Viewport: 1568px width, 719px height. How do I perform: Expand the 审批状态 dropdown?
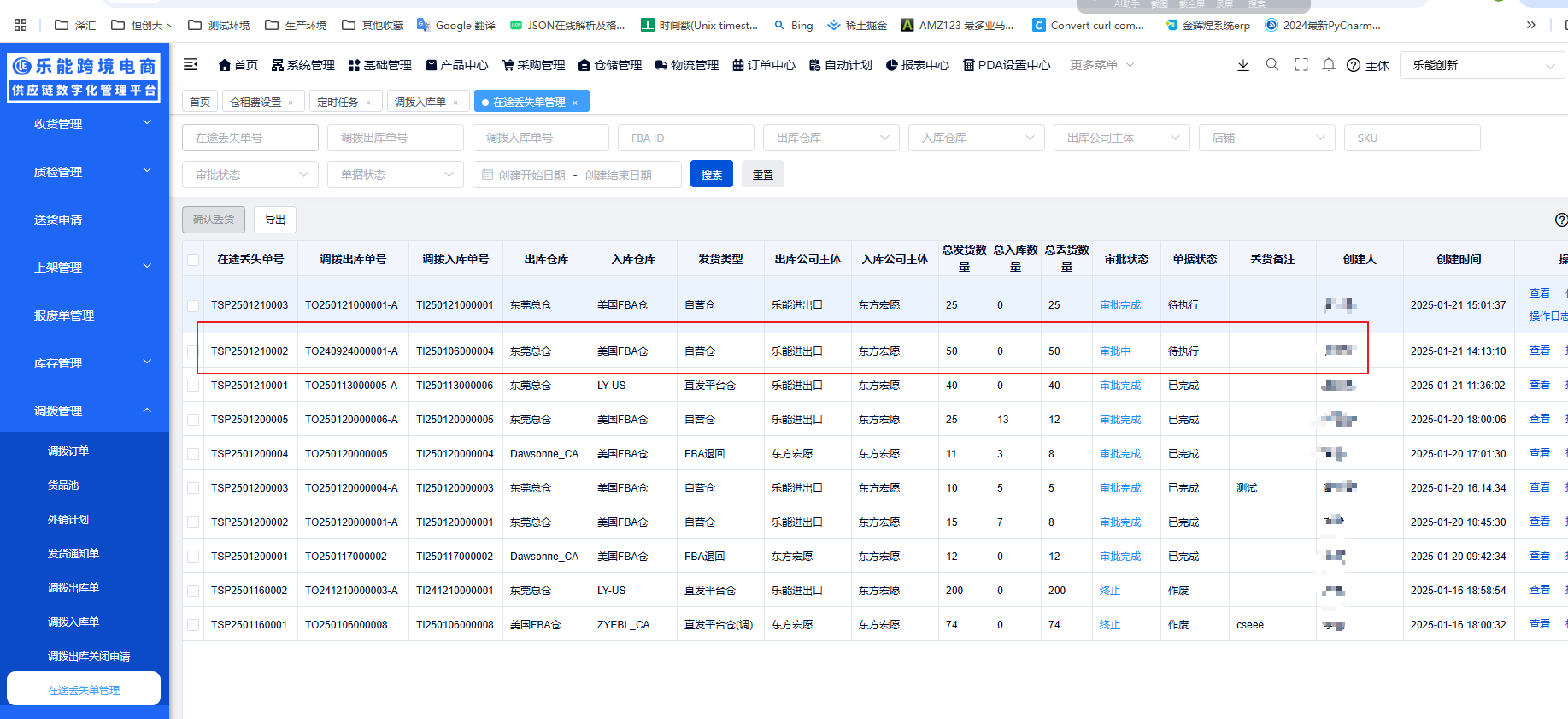coord(250,174)
